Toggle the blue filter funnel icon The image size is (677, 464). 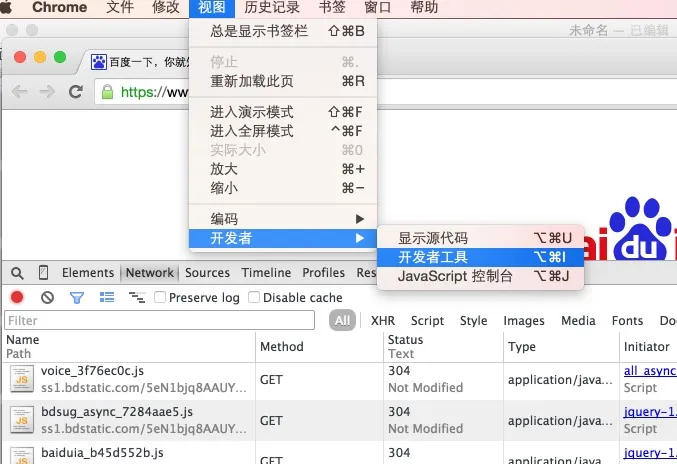point(77,297)
